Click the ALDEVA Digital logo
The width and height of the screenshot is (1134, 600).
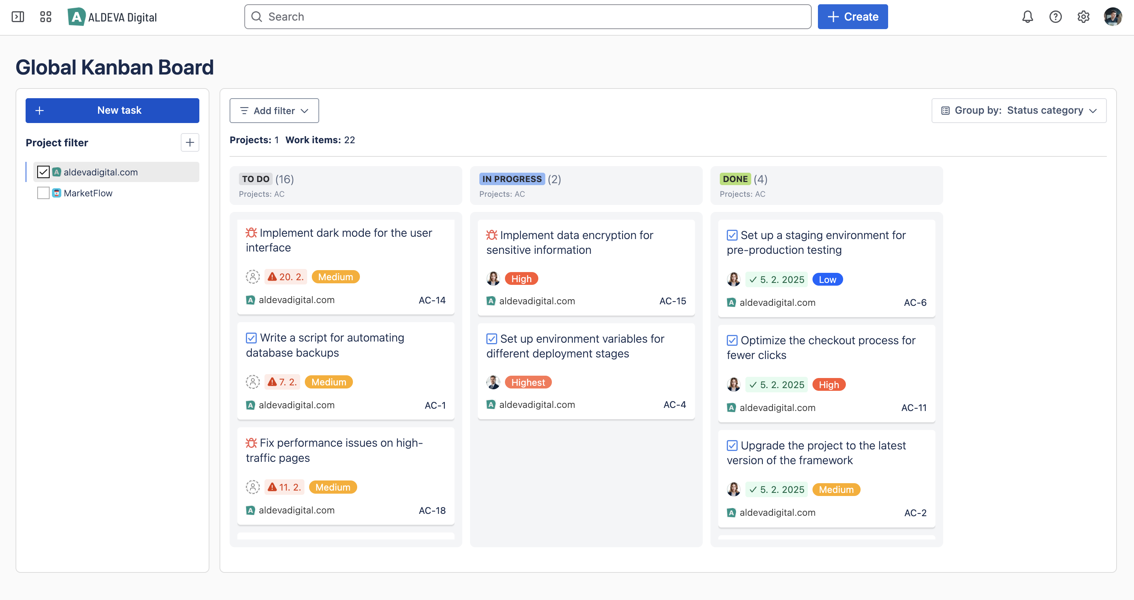(112, 17)
